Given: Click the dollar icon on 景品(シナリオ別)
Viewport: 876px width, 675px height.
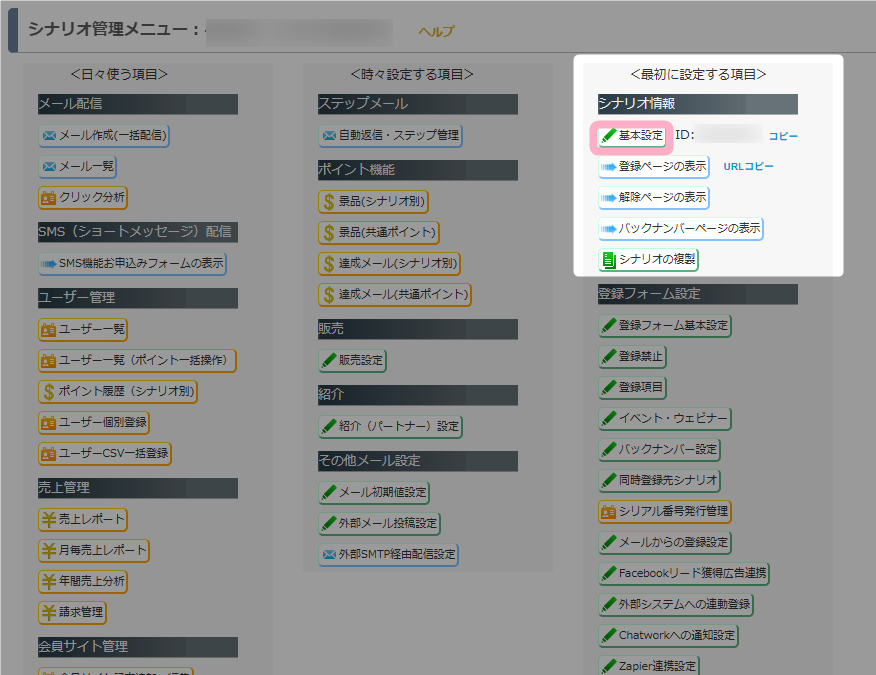Looking at the screenshot, I should tap(328, 202).
